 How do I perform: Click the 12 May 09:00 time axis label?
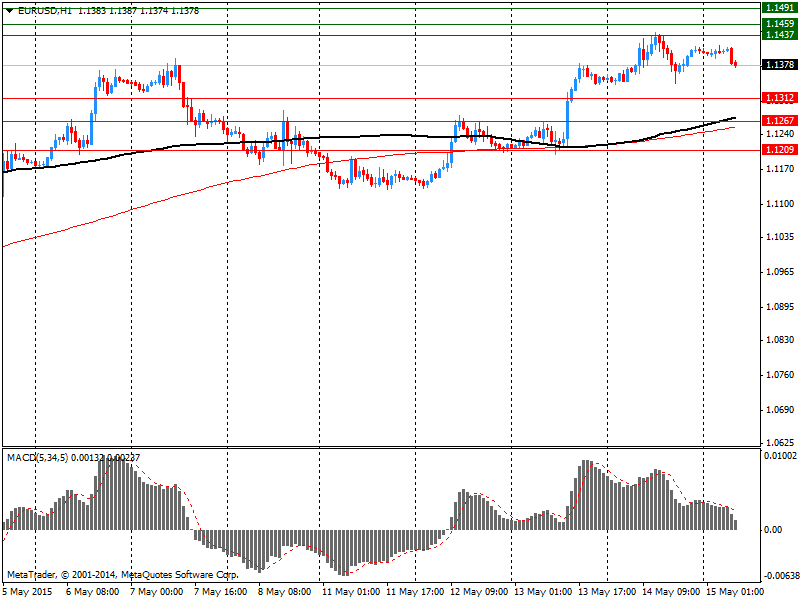click(x=479, y=592)
